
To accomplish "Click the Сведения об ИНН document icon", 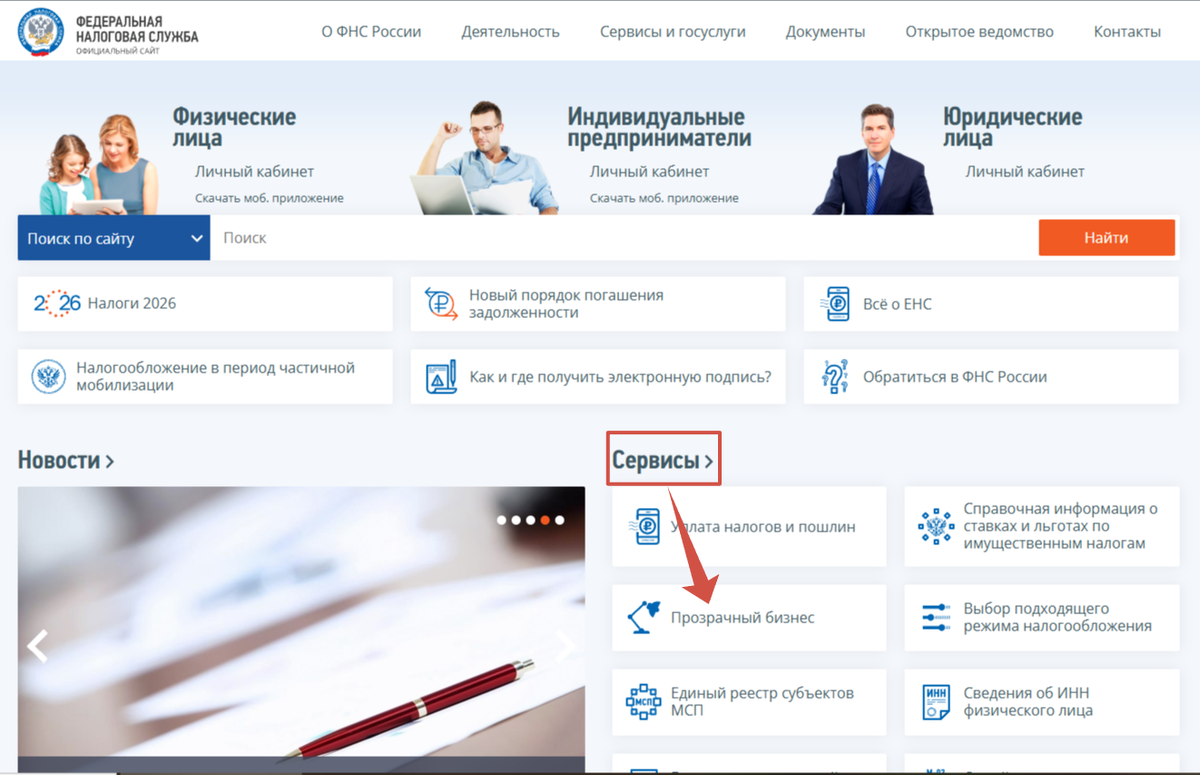I will [x=938, y=701].
